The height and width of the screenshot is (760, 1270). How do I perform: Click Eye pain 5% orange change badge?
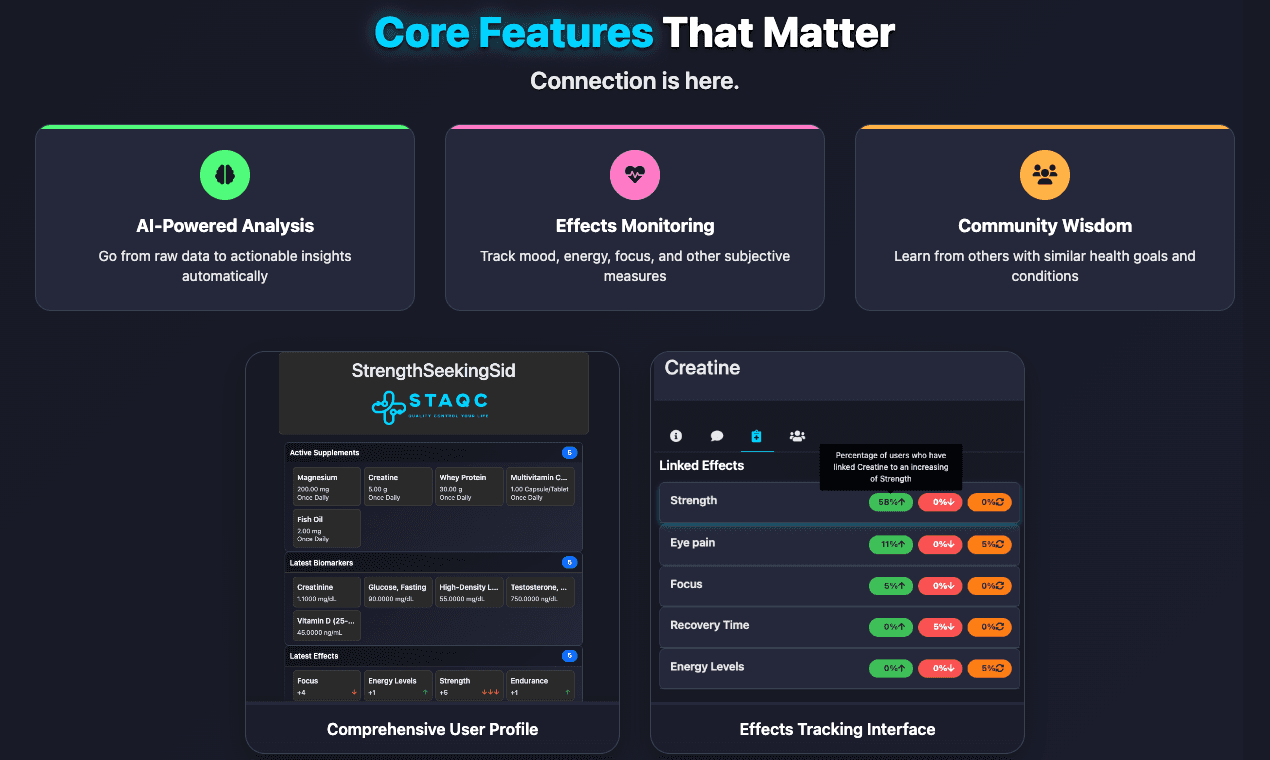(989, 545)
